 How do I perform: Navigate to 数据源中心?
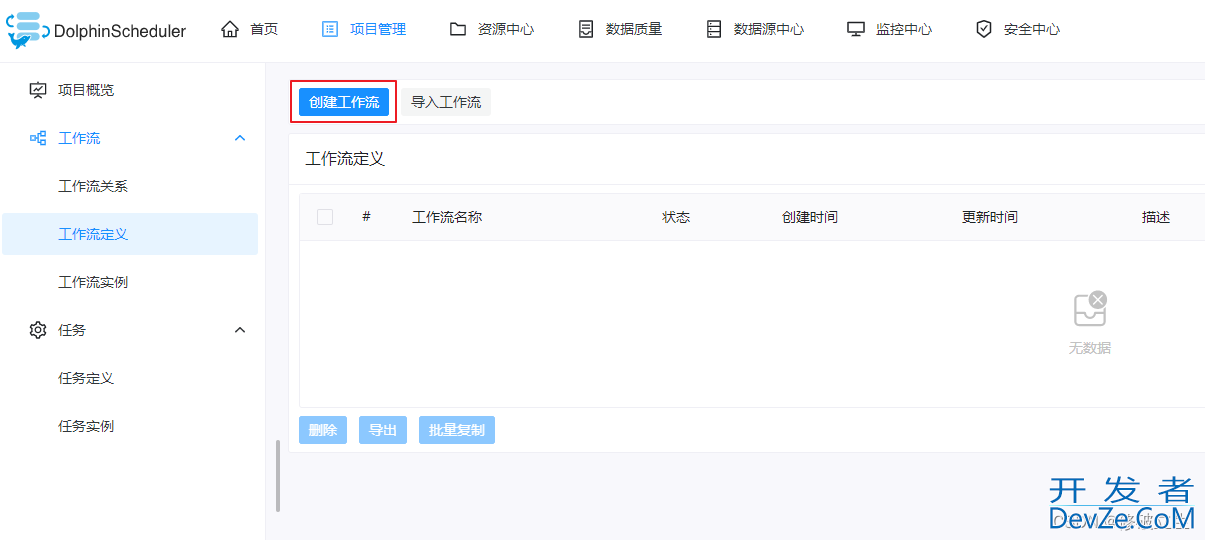point(769,29)
